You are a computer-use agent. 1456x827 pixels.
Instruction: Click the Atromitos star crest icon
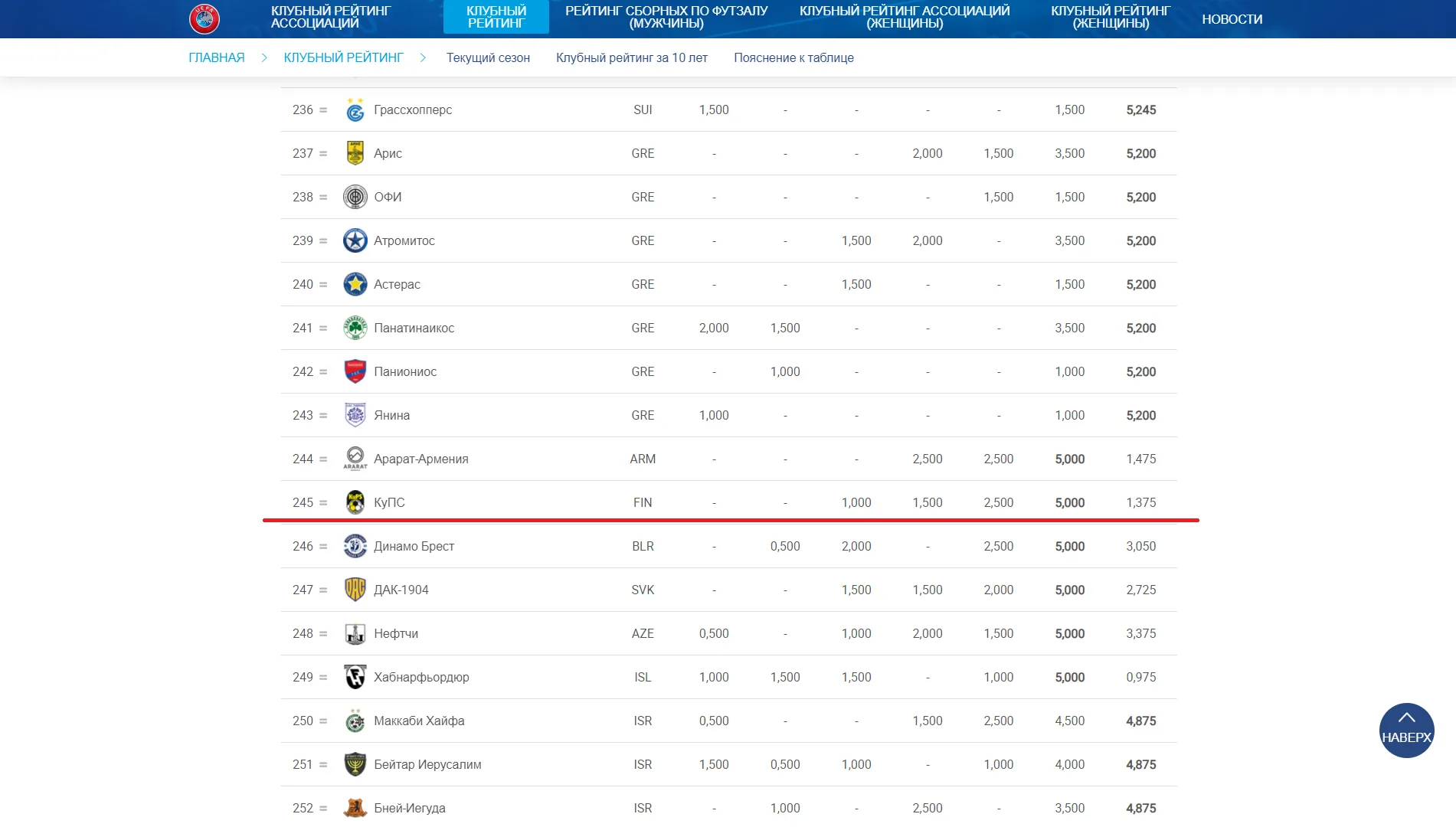pyautogui.click(x=355, y=240)
